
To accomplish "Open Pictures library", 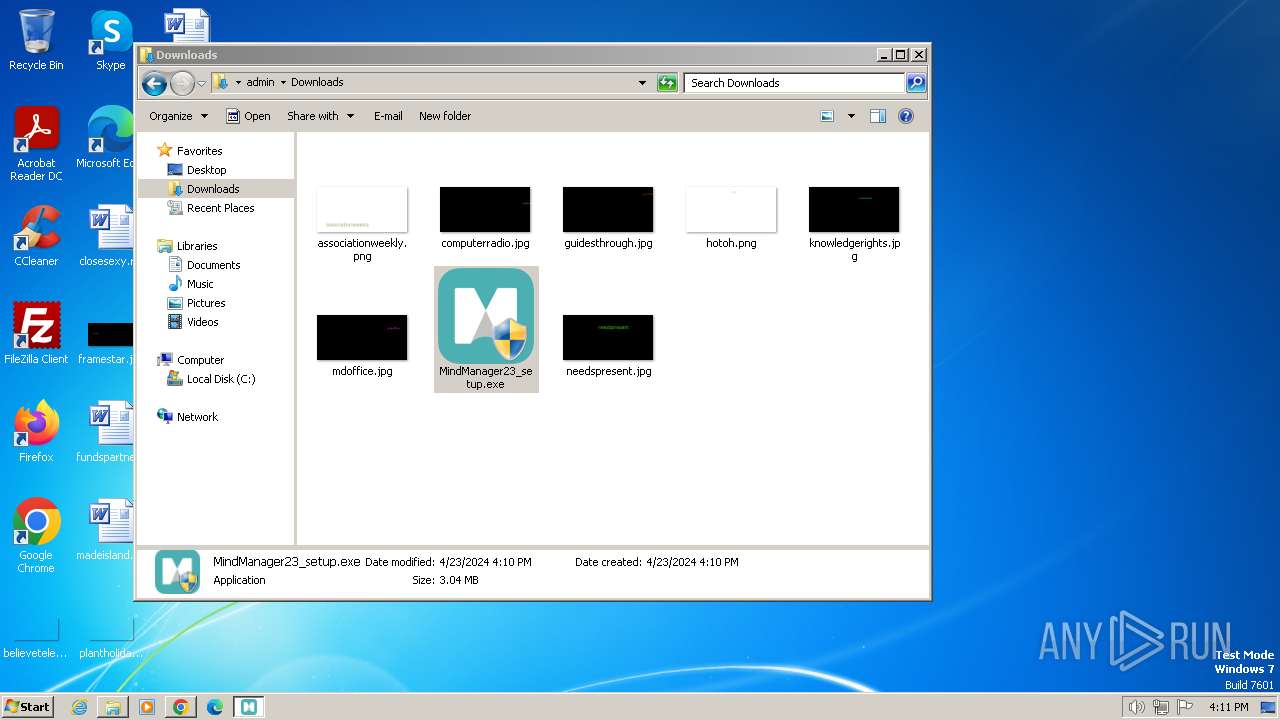I will click(206, 303).
